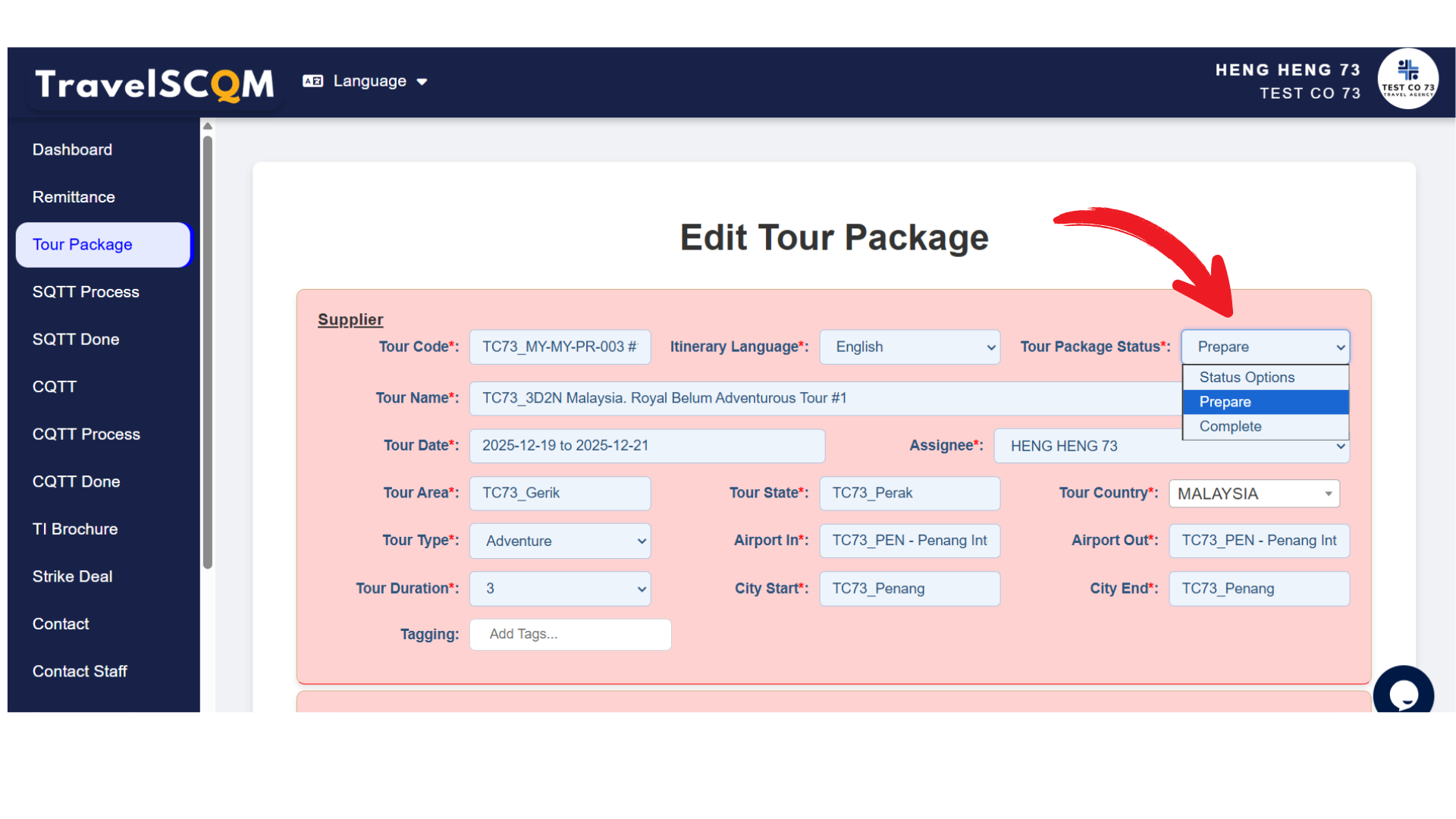Navigate to Strike Deal
Image resolution: width=1456 pixels, height=819 pixels.
coord(72,577)
